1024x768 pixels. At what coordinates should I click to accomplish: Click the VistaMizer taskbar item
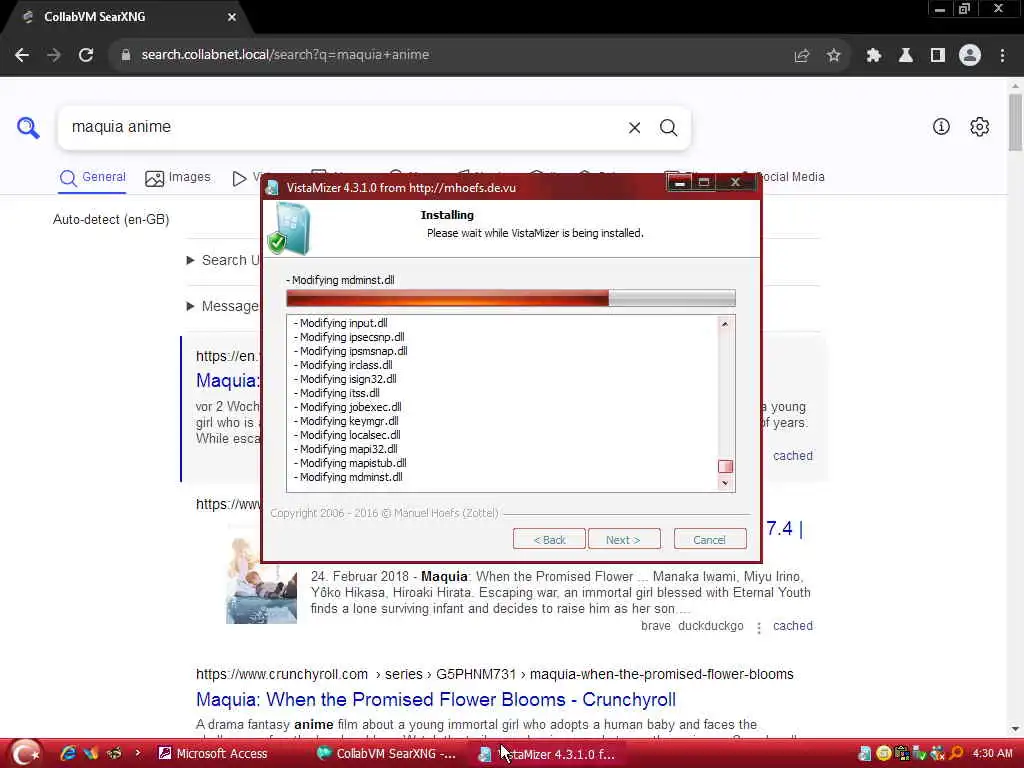[x=549, y=754]
